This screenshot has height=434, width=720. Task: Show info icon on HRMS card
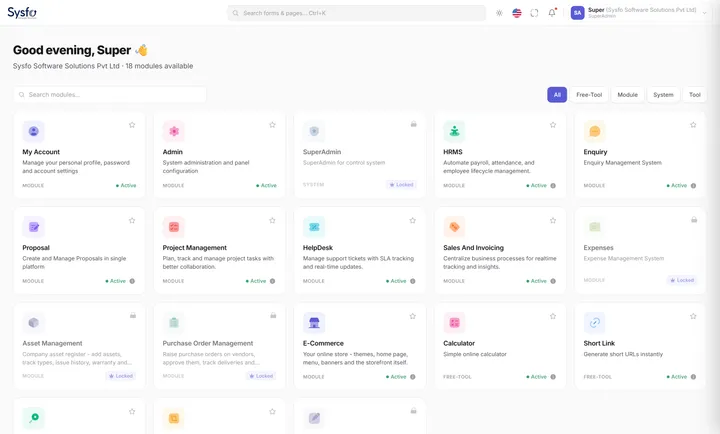click(x=553, y=186)
